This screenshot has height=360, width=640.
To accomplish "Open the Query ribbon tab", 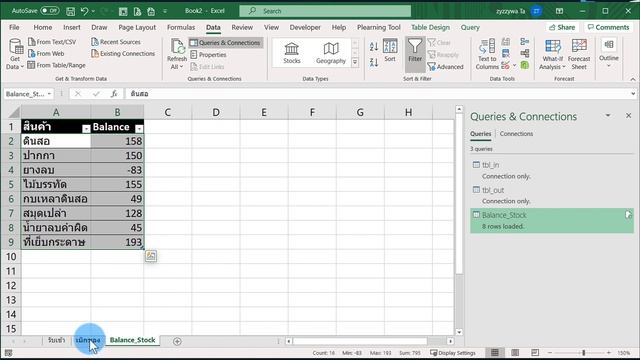I will 470,27.
